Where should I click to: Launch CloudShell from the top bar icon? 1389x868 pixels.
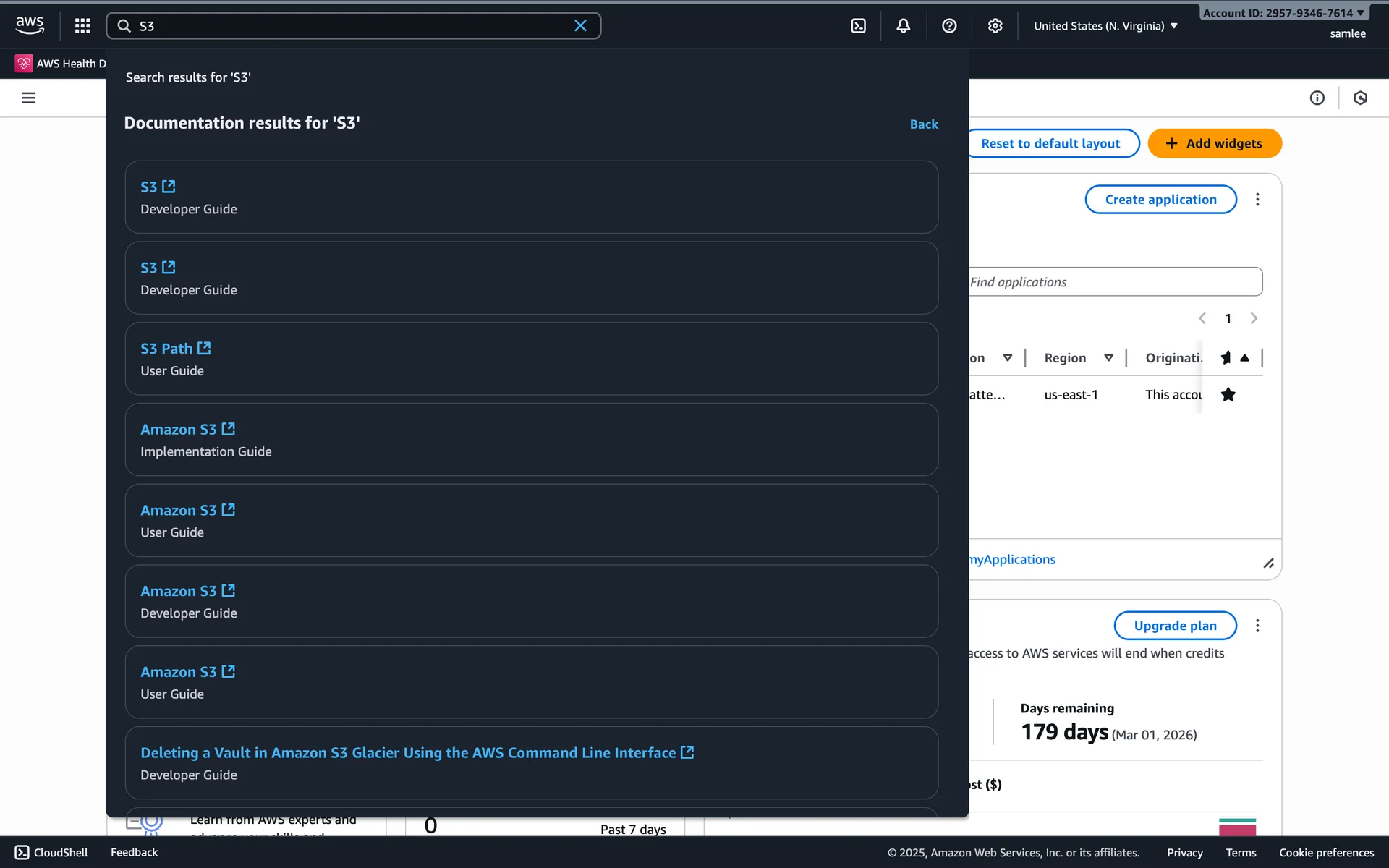click(x=858, y=26)
